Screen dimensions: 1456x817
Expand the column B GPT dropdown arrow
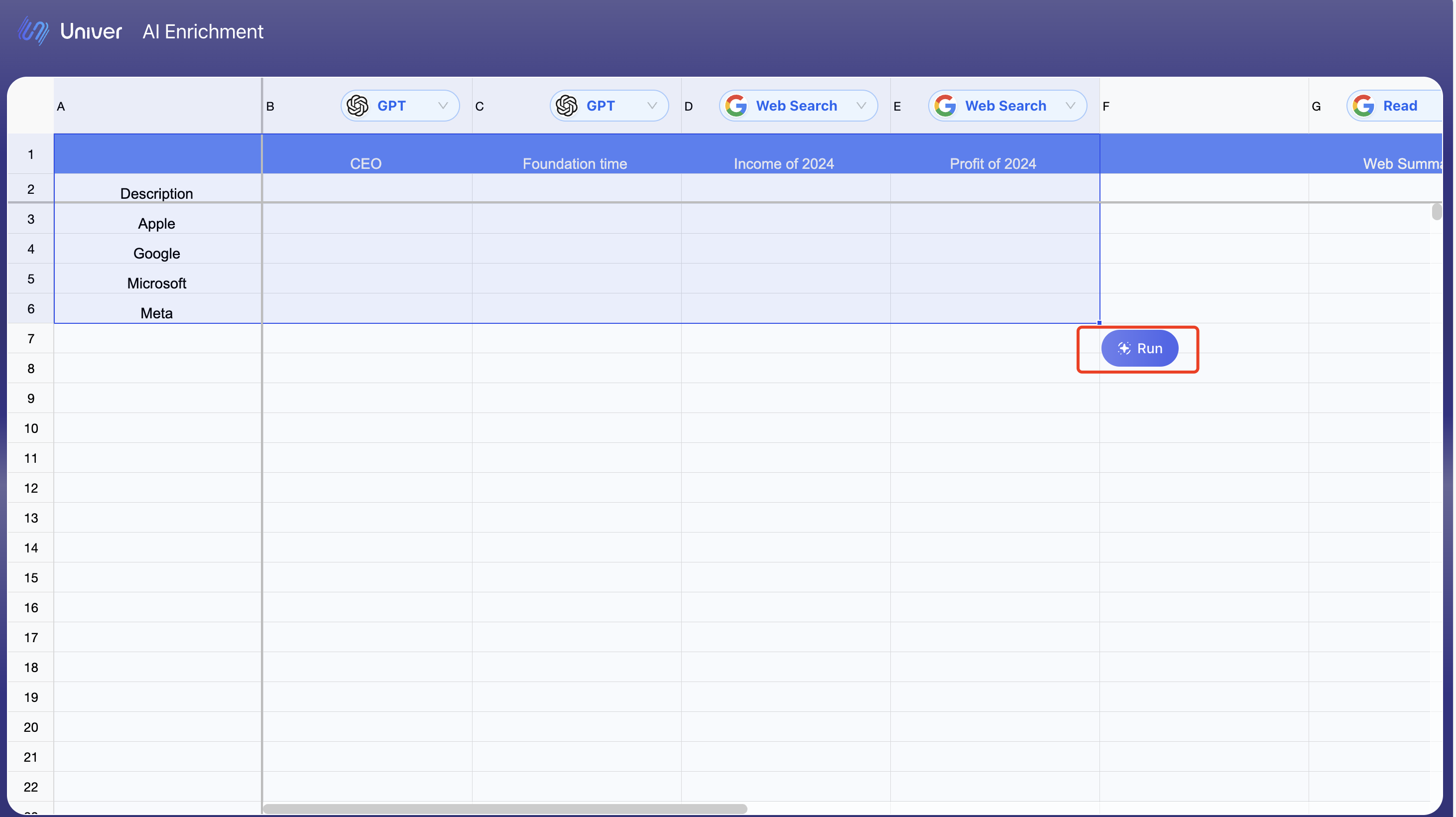point(443,106)
